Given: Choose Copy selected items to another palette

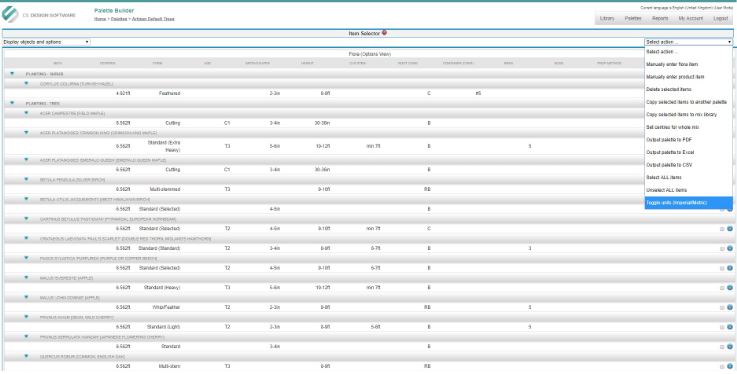Looking at the screenshot, I should click(x=688, y=102).
